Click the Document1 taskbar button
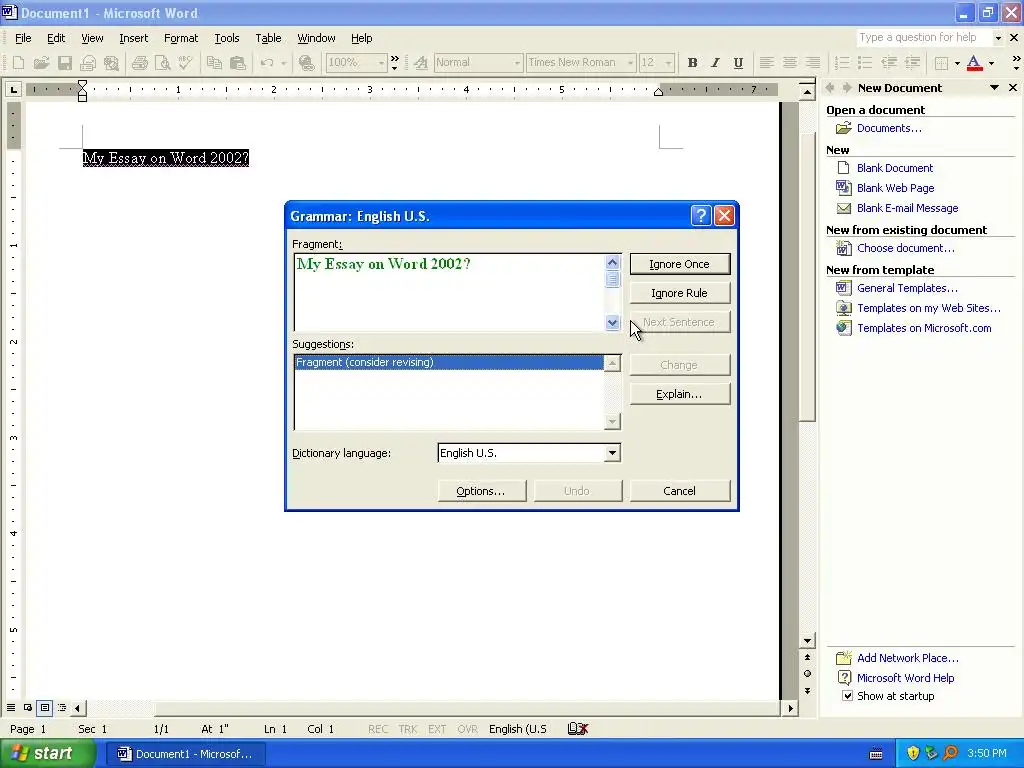This screenshot has height=768, width=1024. click(186, 754)
